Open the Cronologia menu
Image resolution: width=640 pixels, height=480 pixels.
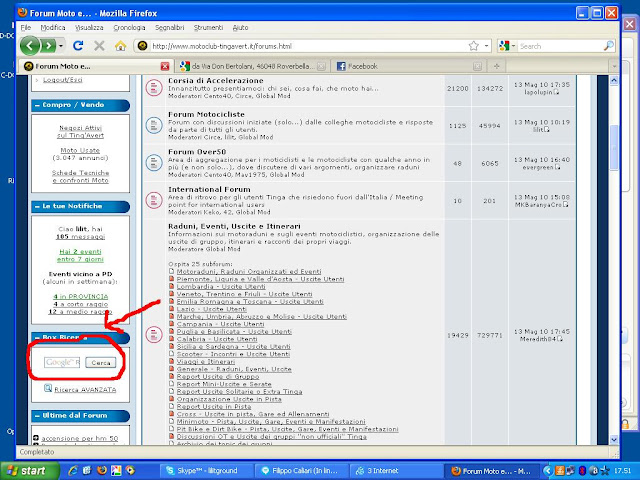tap(129, 27)
